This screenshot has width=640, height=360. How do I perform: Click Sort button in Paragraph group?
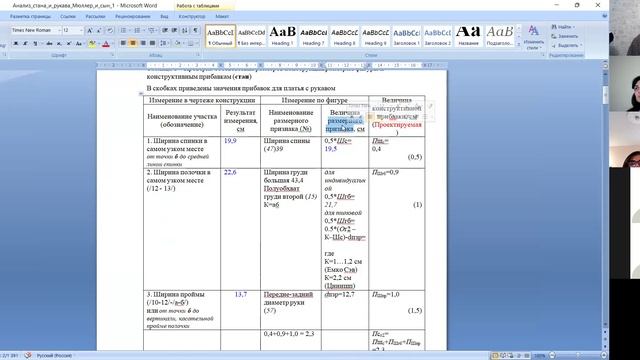pyautogui.click(x=185, y=30)
